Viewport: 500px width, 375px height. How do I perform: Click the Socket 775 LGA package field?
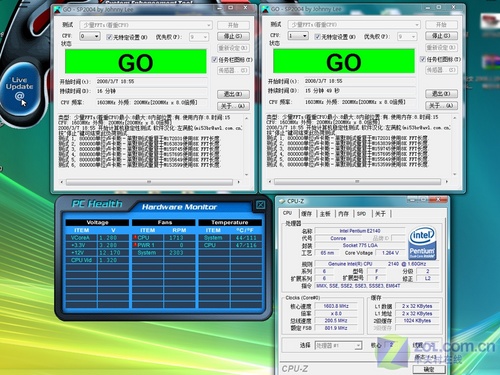pyautogui.click(x=360, y=245)
